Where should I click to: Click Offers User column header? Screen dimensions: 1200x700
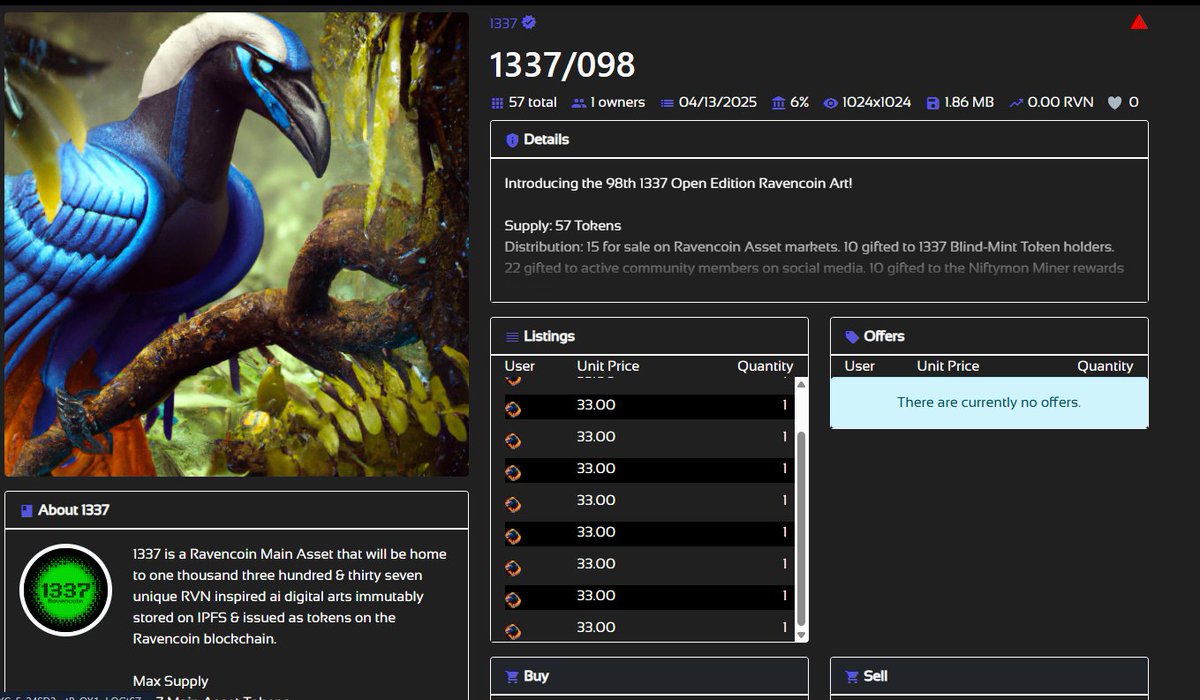pyautogui.click(x=860, y=366)
